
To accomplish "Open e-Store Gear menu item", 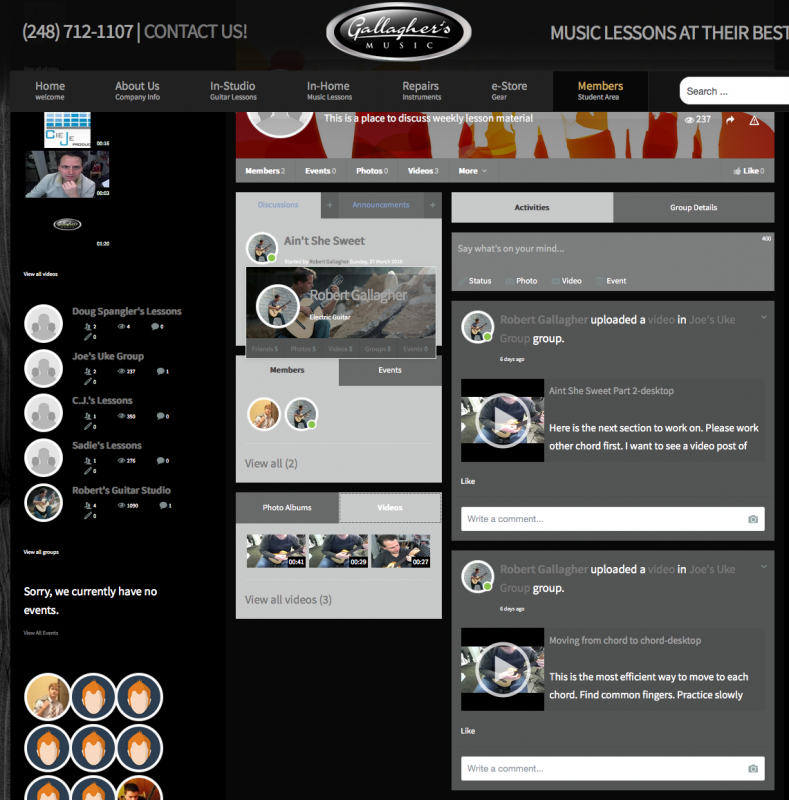I will 509,90.
